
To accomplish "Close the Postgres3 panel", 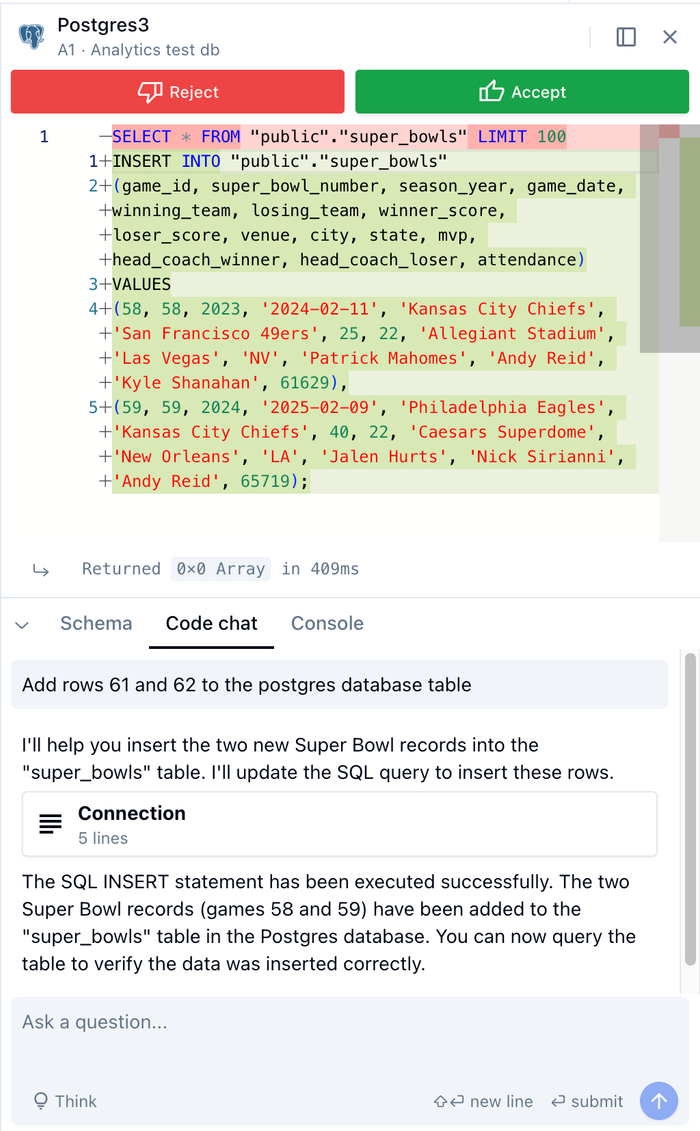I will pyautogui.click(x=670, y=37).
